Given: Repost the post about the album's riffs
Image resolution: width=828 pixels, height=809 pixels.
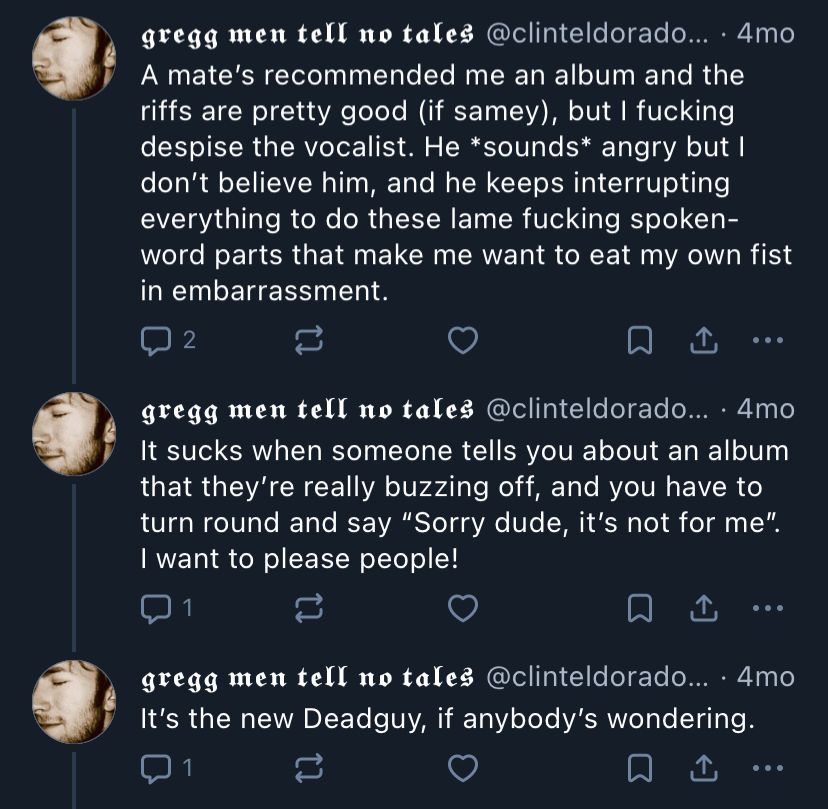Looking at the screenshot, I should (x=309, y=341).
